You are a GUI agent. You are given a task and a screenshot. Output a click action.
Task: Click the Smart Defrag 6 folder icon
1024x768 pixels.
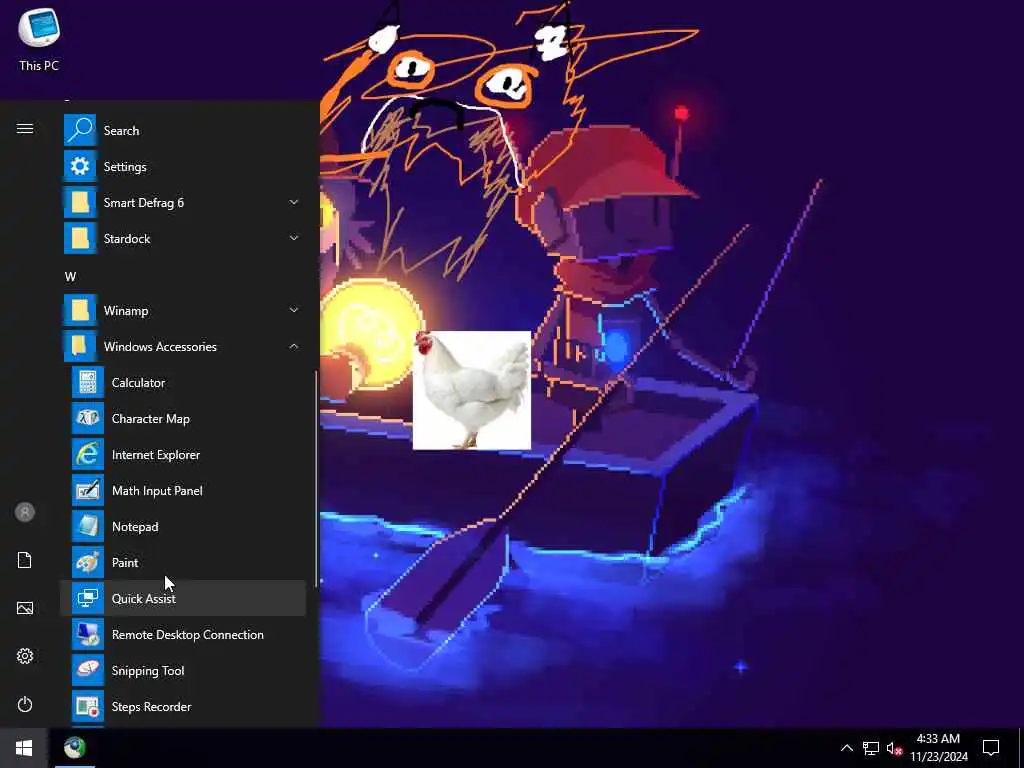[80, 202]
